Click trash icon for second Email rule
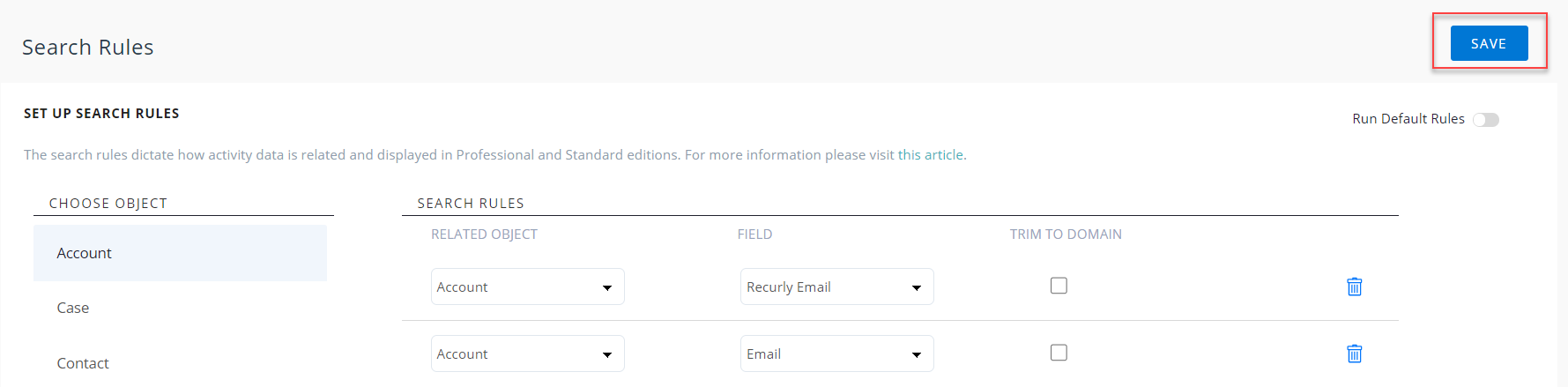 click(1354, 354)
